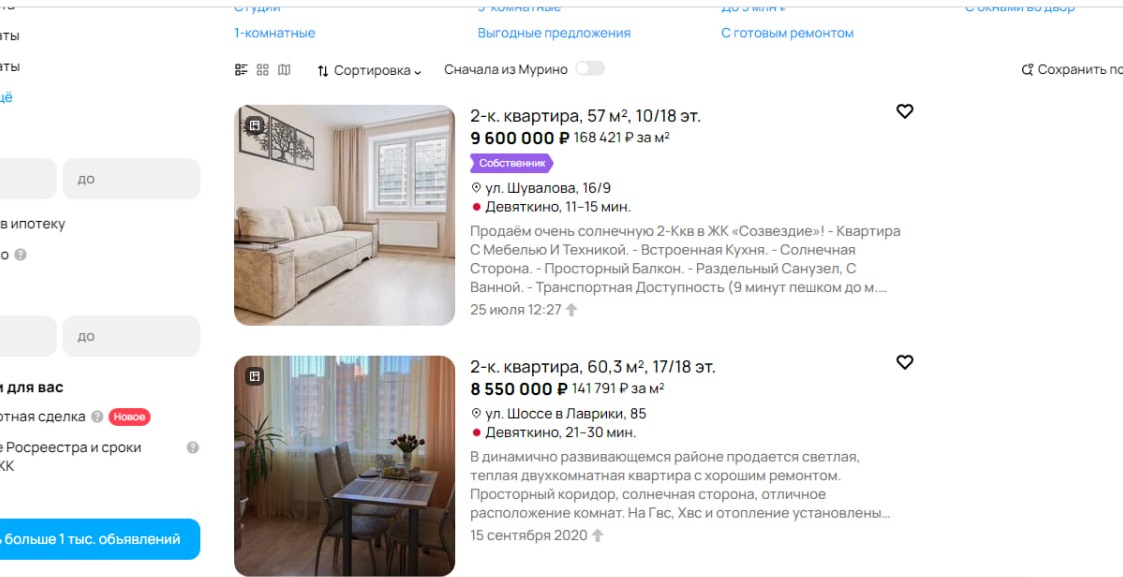
Task: Open the Сортировка dropdown
Action: click(370, 70)
